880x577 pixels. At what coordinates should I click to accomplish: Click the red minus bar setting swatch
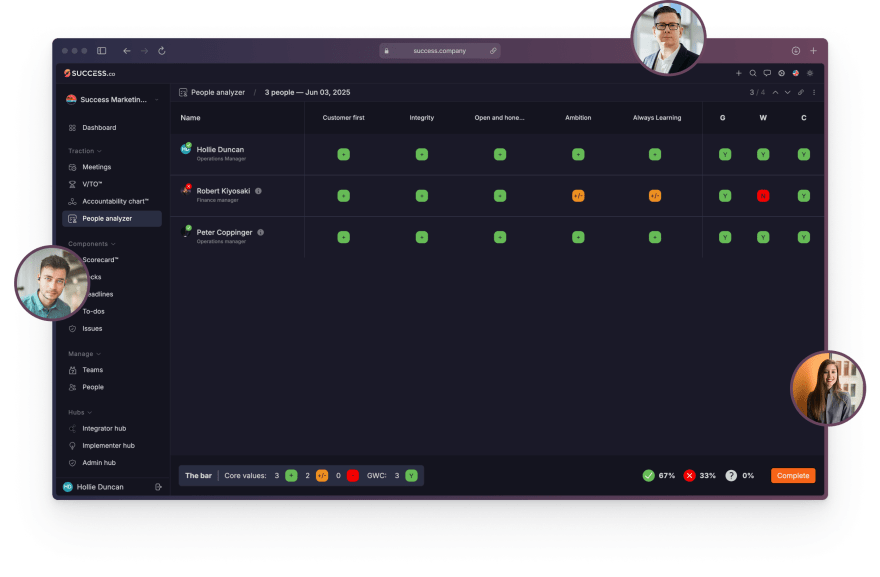353,476
